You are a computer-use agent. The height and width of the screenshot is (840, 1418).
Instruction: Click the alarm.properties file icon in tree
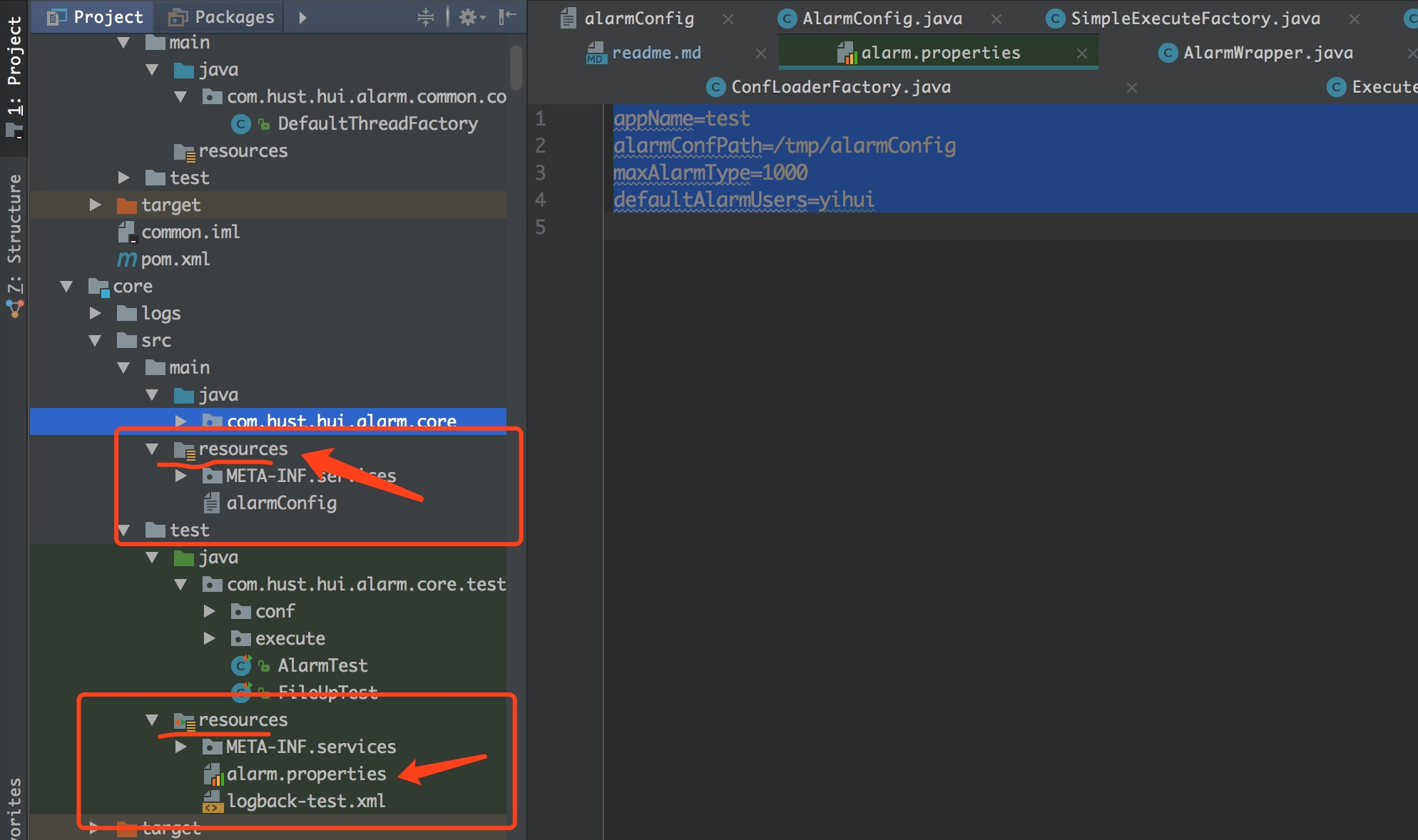click(x=213, y=774)
